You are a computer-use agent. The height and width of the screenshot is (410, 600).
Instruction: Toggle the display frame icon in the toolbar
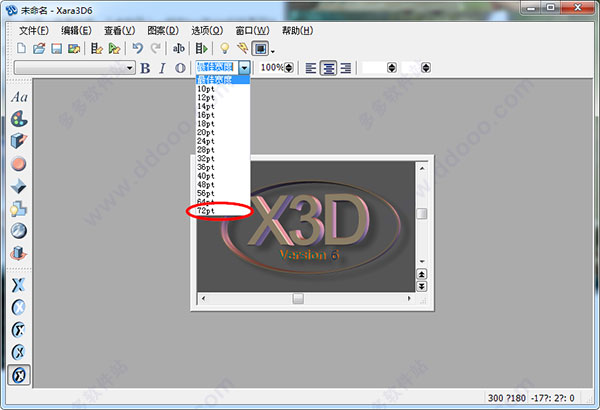coord(260,49)
